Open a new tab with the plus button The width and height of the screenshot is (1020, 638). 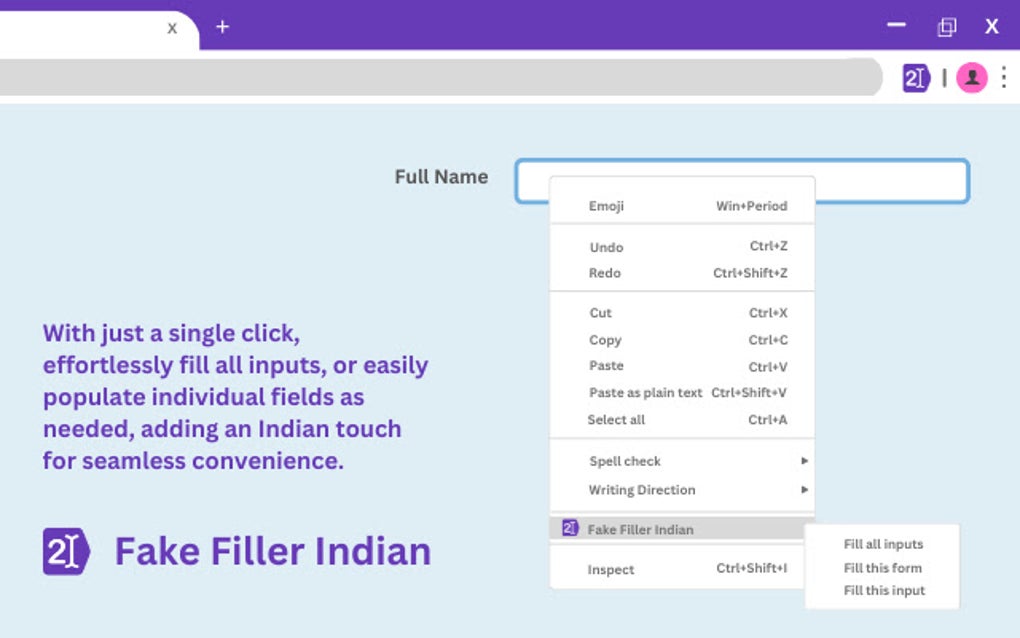pyautogui.click(x=221, y=27)
